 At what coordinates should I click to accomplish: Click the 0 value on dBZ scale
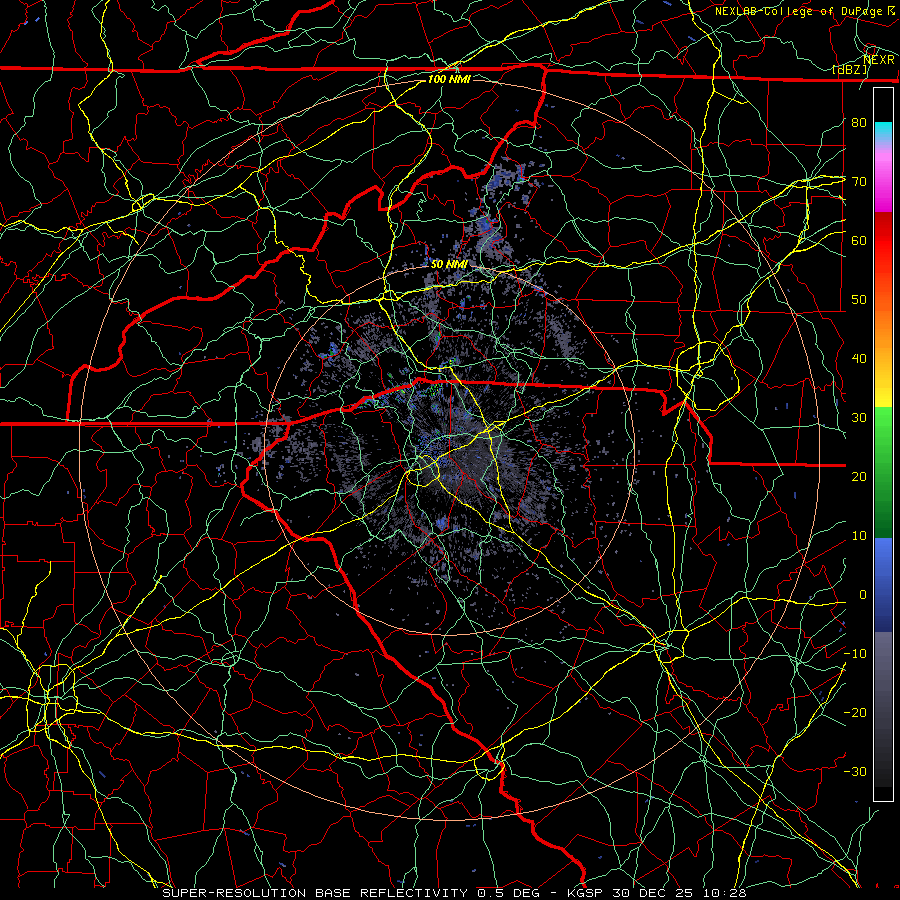(862, 595)
